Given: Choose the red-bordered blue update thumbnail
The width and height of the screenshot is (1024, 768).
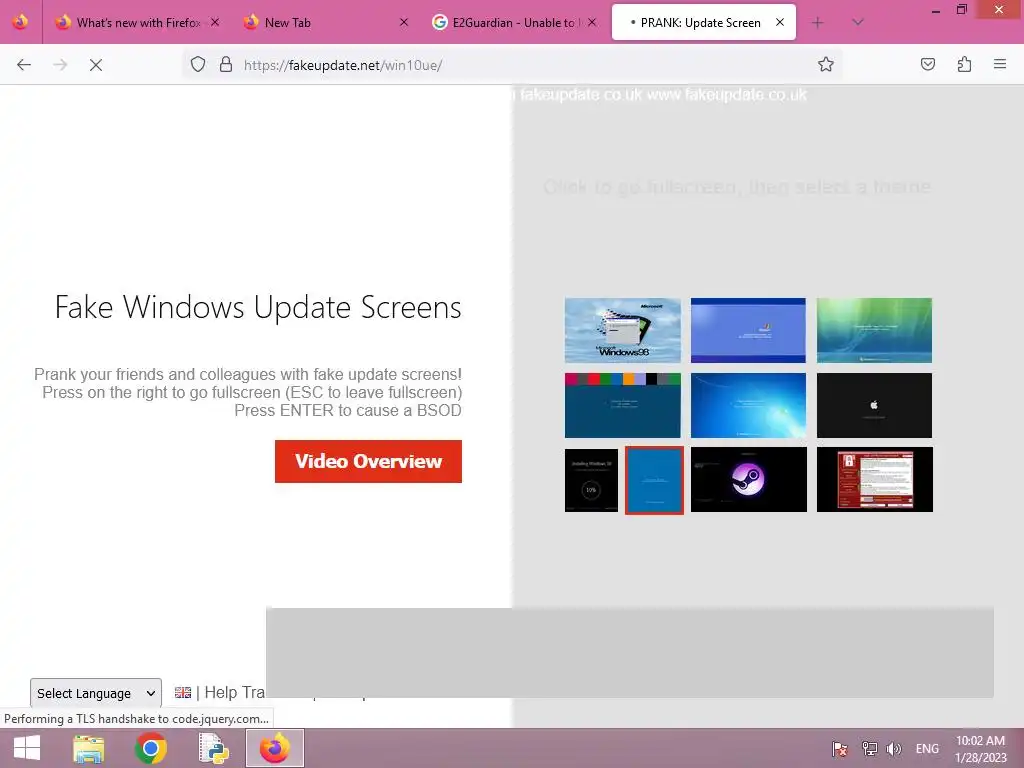Looking at the screenshot, I should tap(654, 481).
